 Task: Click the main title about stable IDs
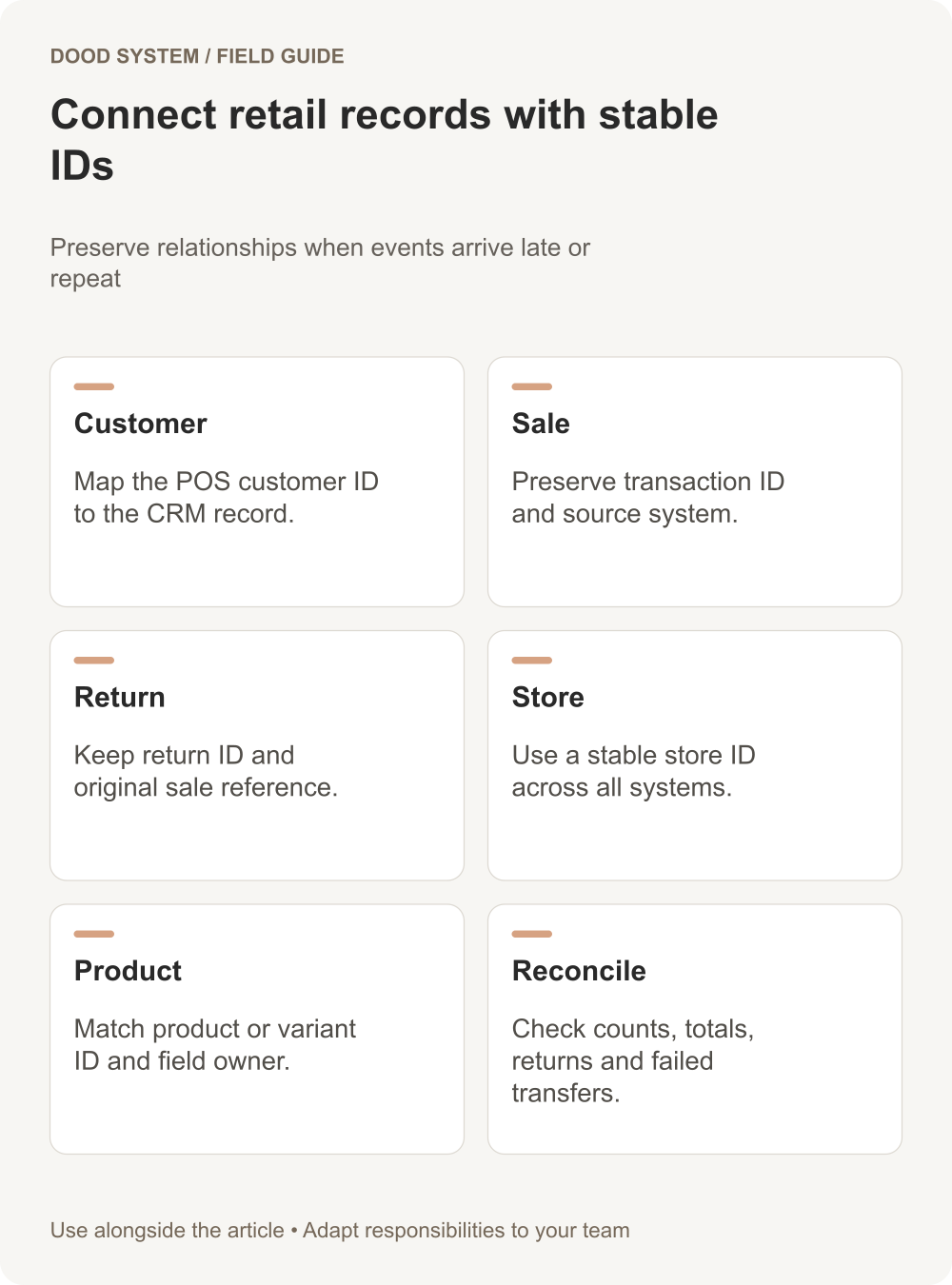point(385,140)
